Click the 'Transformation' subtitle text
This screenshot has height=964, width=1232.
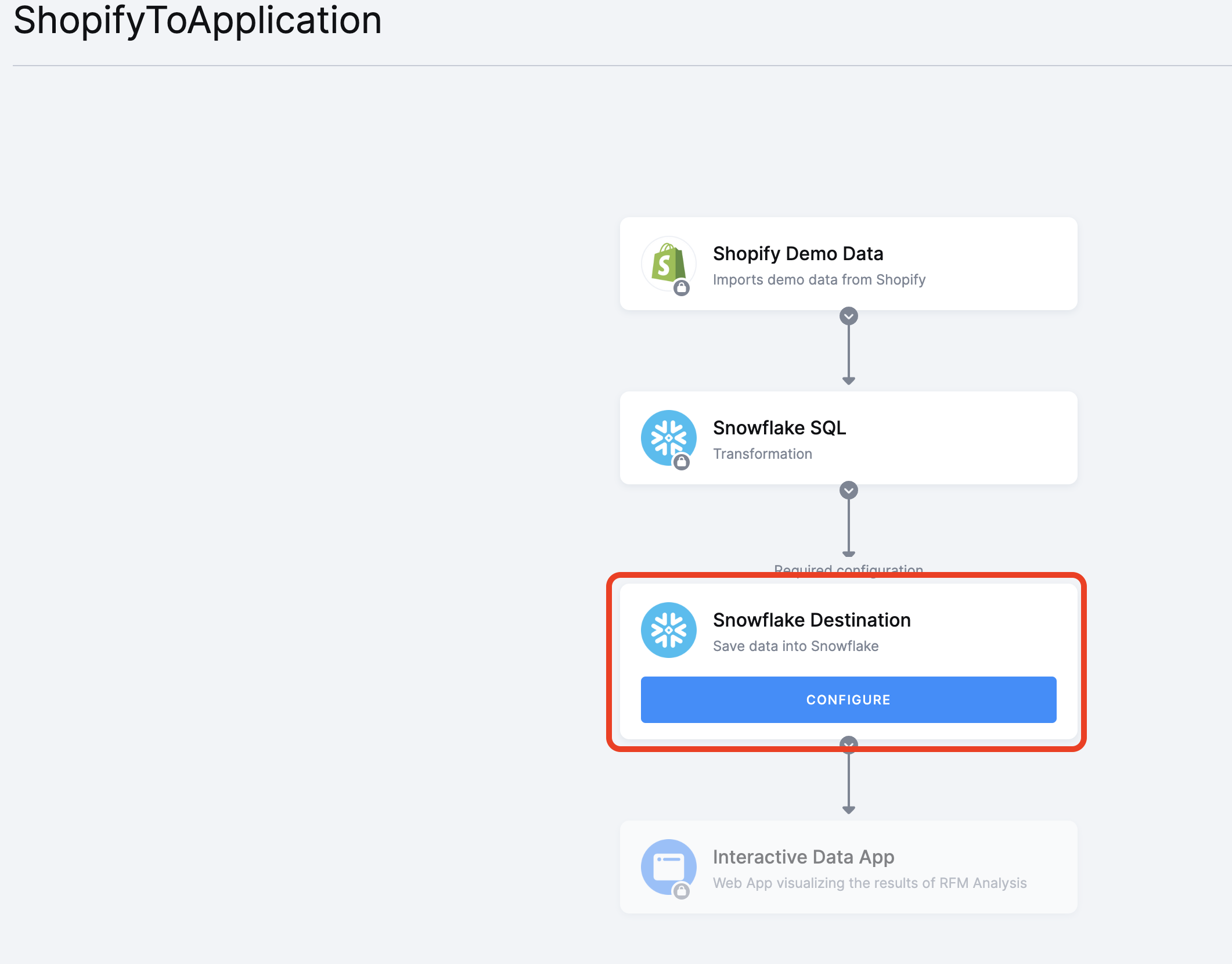point(762,454)
